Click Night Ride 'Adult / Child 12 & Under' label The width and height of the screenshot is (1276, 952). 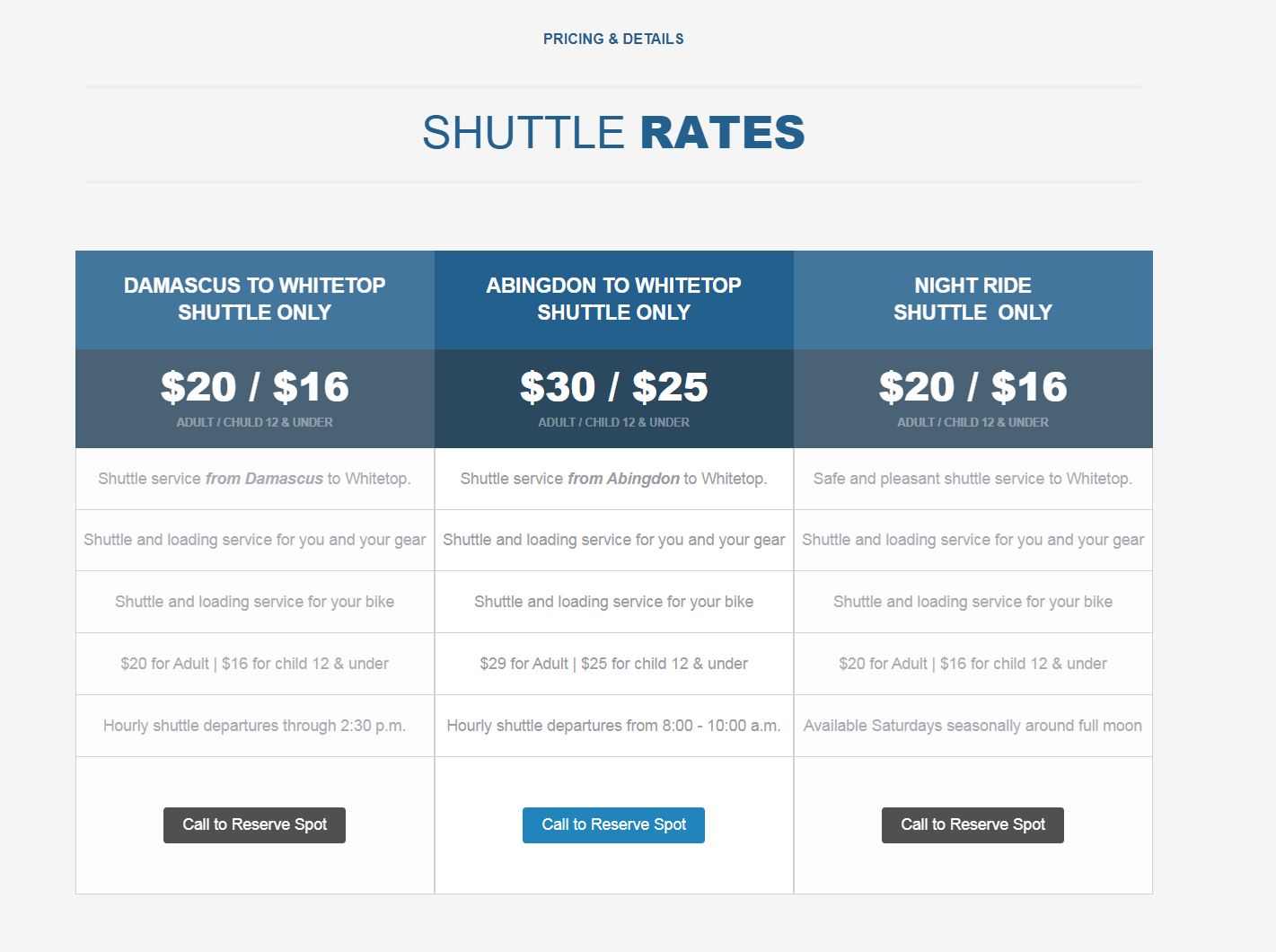tap(972, 422)
